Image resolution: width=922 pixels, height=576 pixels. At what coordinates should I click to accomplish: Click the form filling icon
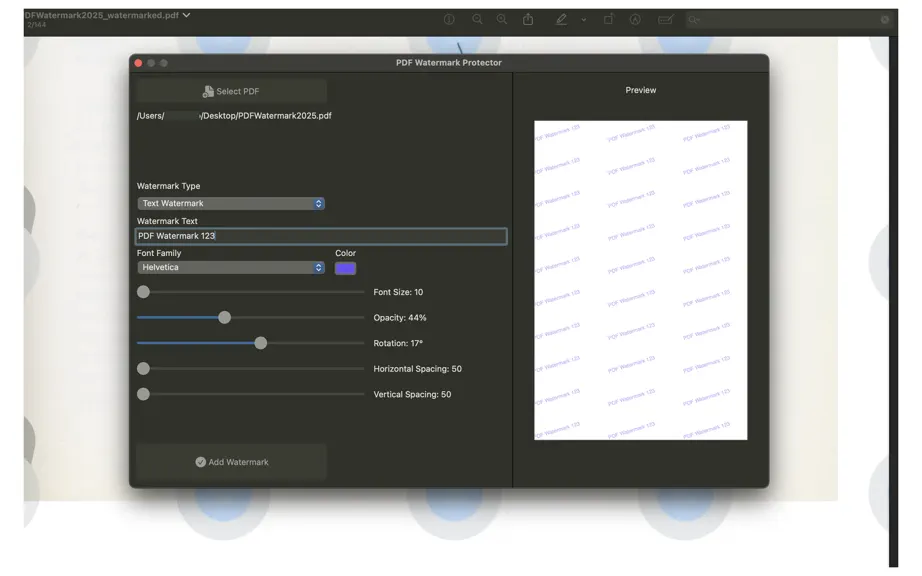pyautogui.click(x=666, y=19)
